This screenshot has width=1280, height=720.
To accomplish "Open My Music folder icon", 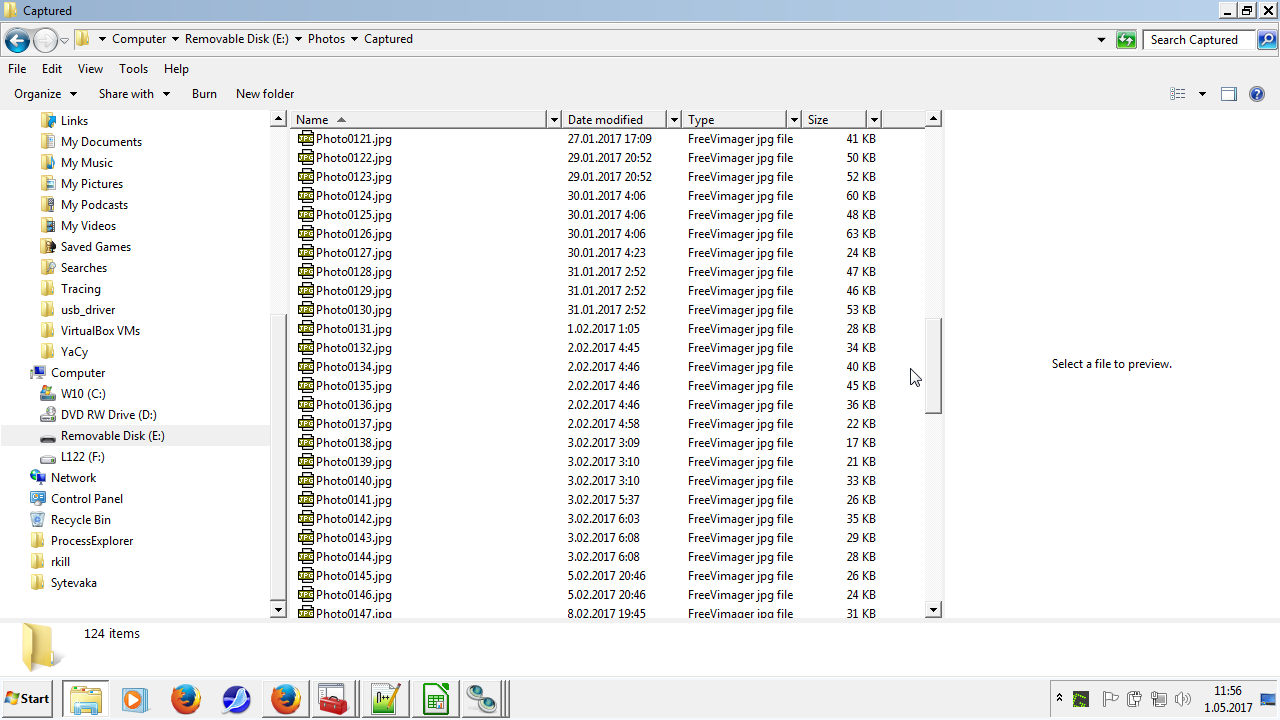I will [48, 163].
